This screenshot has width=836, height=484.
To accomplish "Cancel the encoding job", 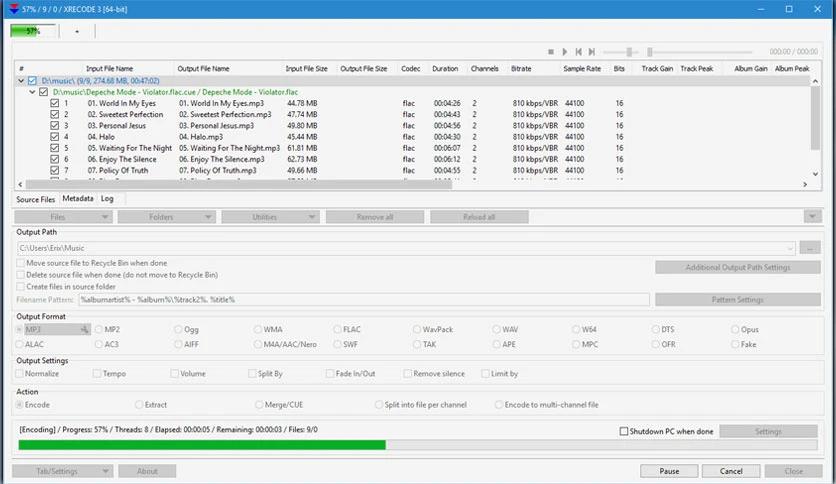I will pyautogui.click(x=730, y=471).
